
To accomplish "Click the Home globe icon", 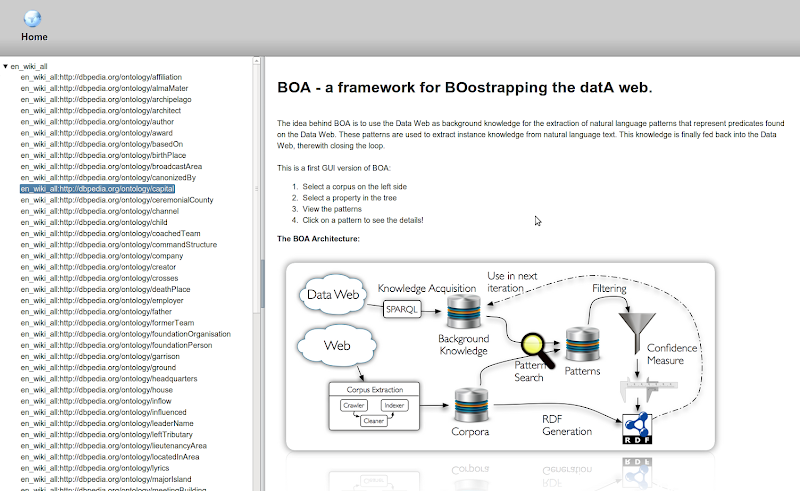I will point(33,19).
